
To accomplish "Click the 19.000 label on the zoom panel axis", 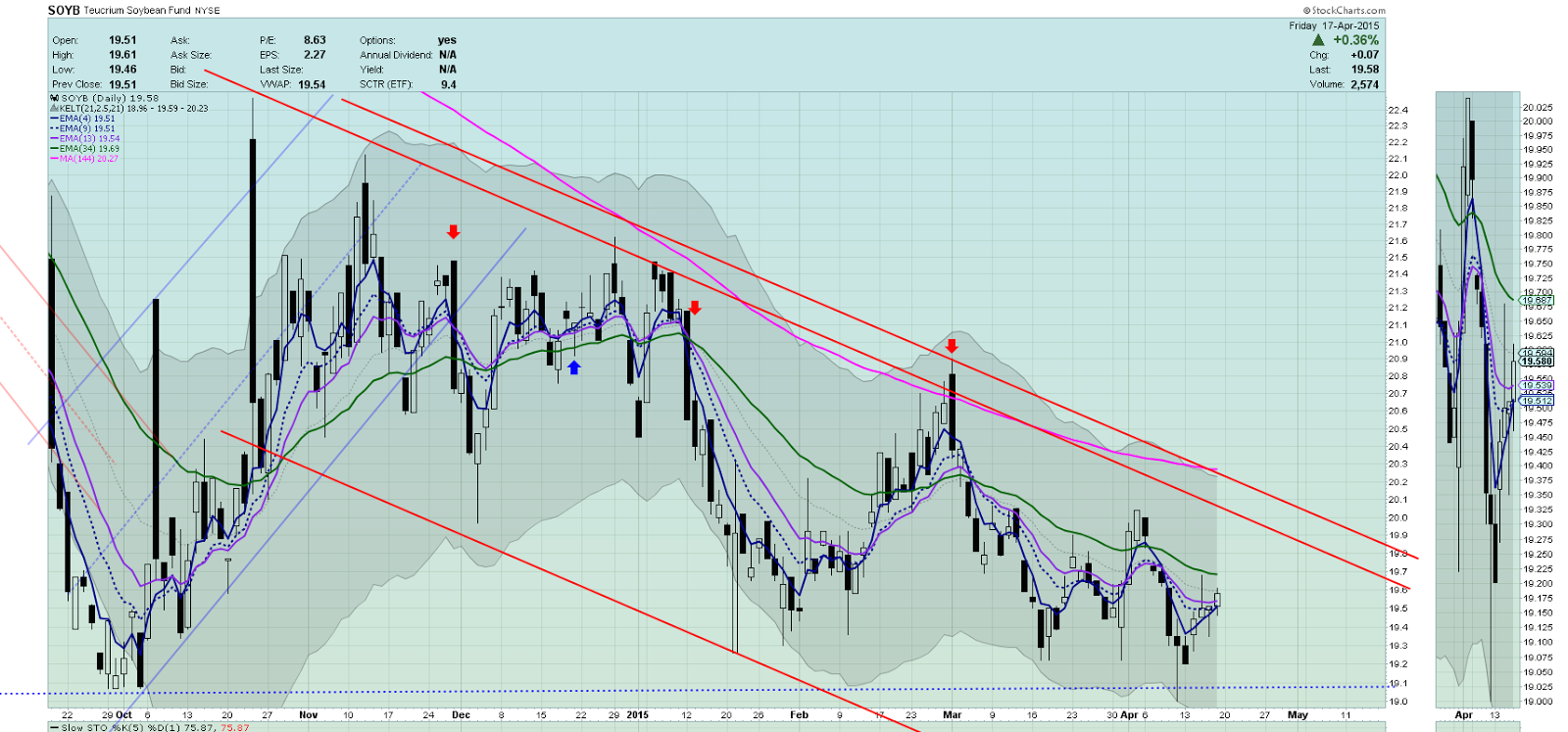I will pyautogui.click(x=1538, y=702).
